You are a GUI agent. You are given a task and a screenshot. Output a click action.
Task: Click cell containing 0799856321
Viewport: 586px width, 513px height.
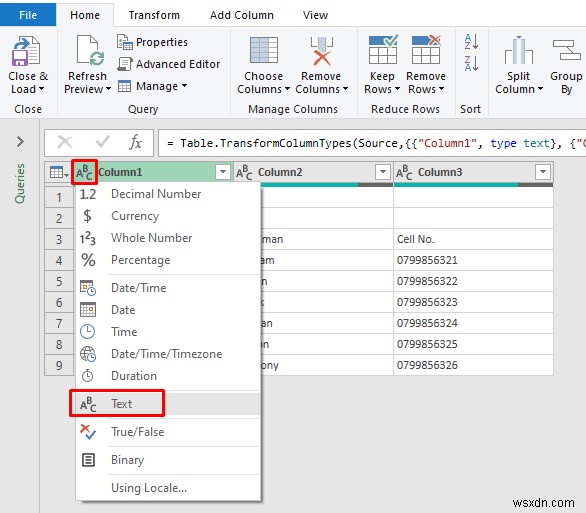473,260
